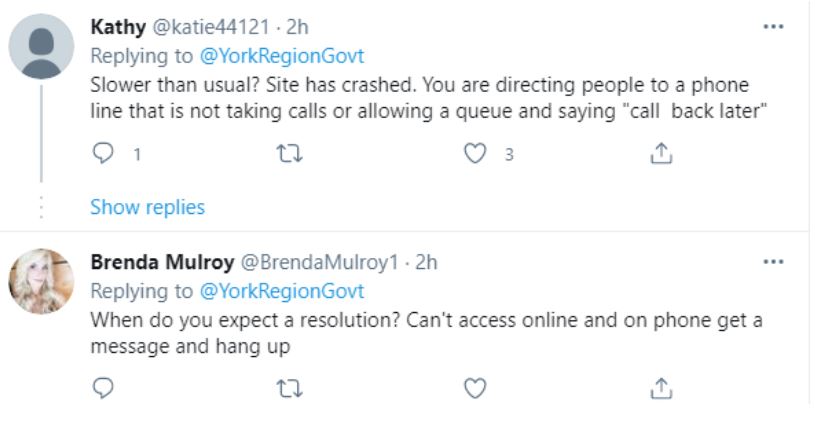Open more options on Kathy's tweet
The width and height of the screenshot is (815, 427).
773,26
